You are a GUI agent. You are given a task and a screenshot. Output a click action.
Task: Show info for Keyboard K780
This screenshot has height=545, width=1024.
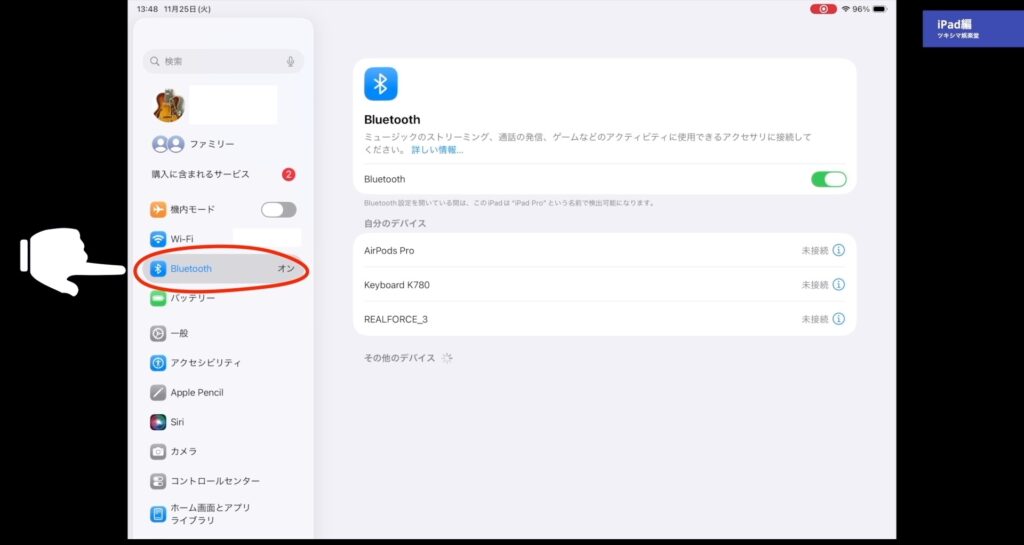click(838, 285)
